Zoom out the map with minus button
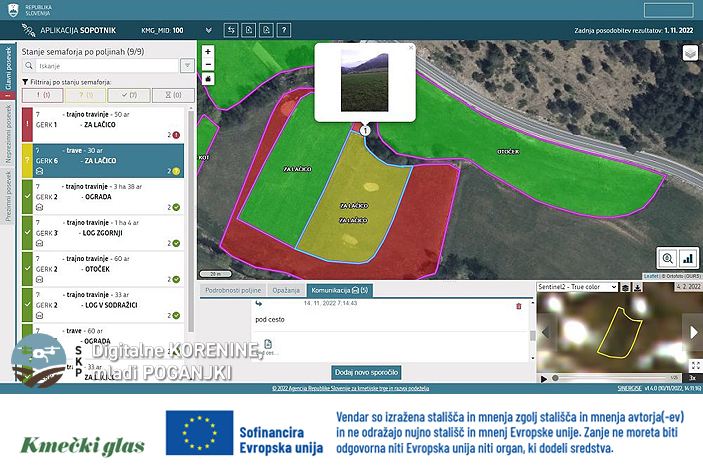 (208, 65)
